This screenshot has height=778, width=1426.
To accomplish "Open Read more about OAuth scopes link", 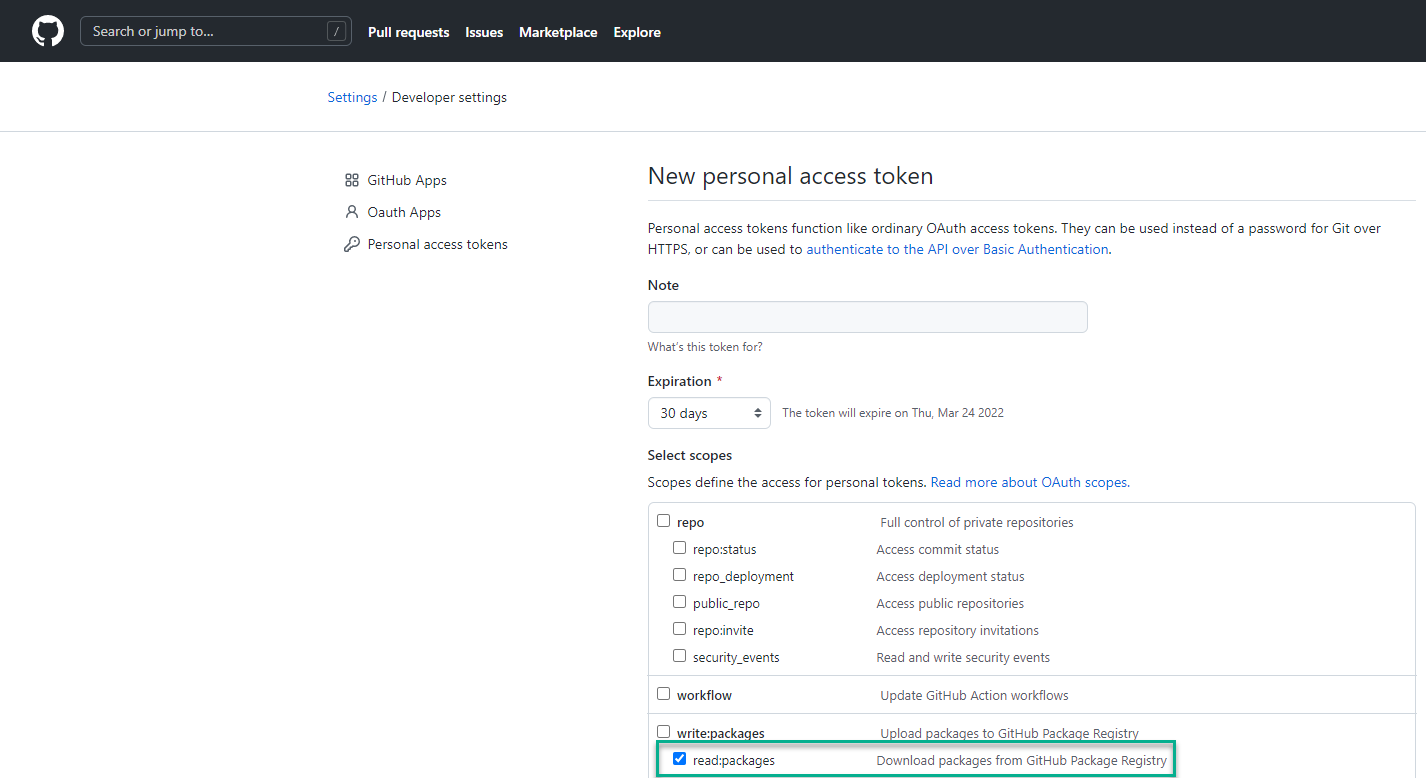I will pos(1030,482).
